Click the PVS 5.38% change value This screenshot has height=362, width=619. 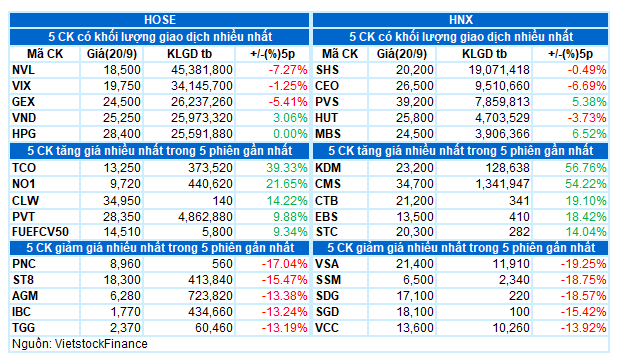(x=589, y=102)
